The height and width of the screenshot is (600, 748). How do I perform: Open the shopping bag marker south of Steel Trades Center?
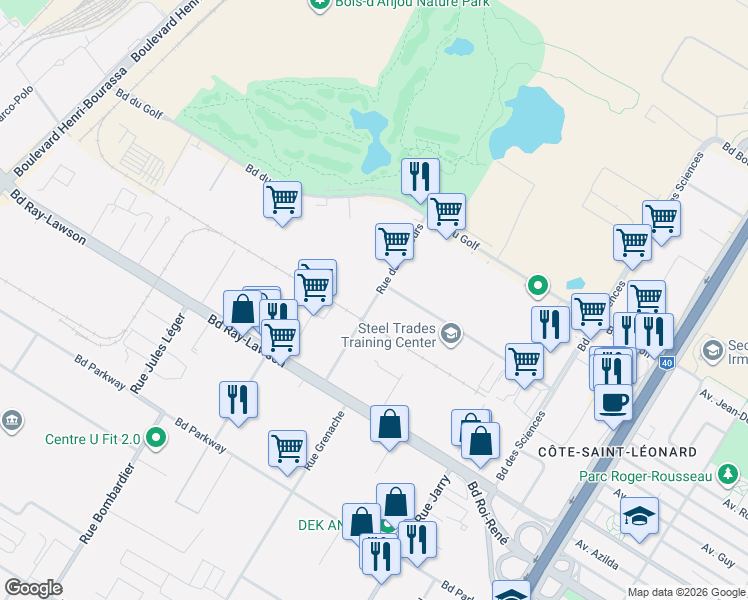(389, 424)
